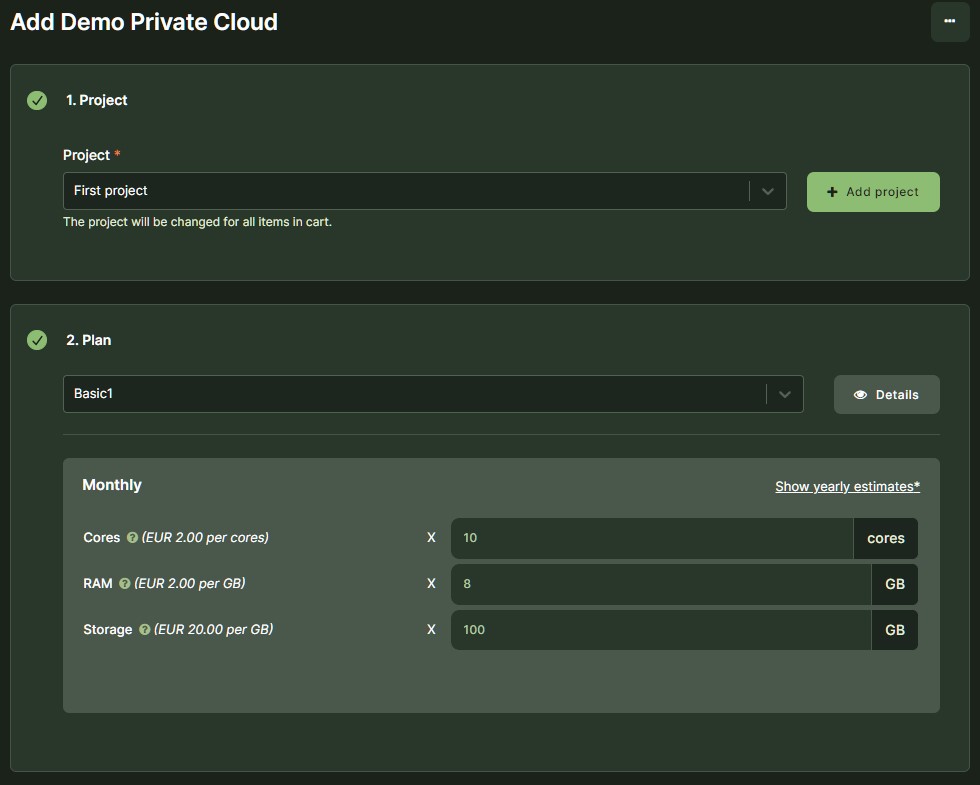Focus the RAM quantity input field
980x785 pixels.
point(660,584)
